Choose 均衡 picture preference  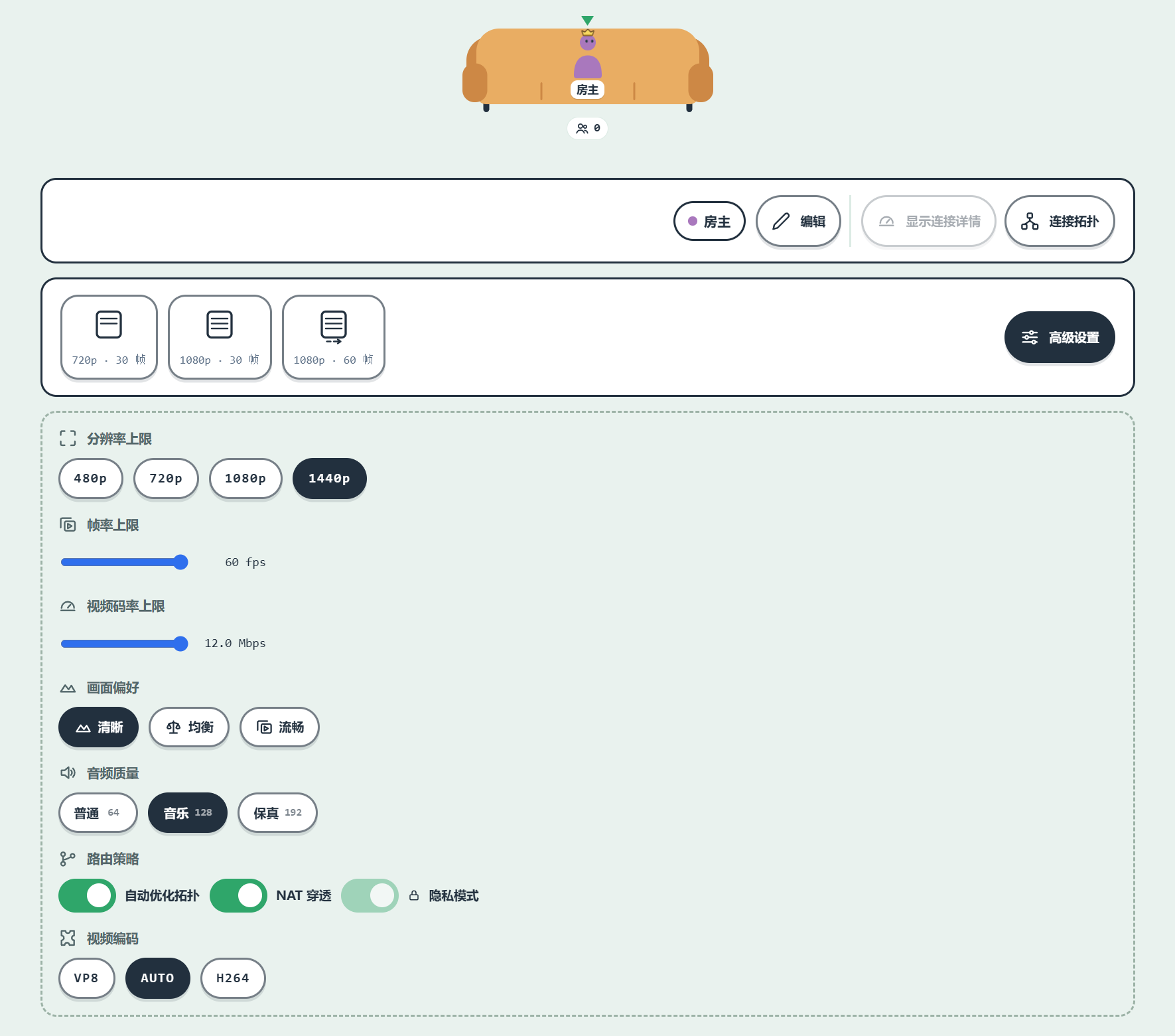(189, 727)
